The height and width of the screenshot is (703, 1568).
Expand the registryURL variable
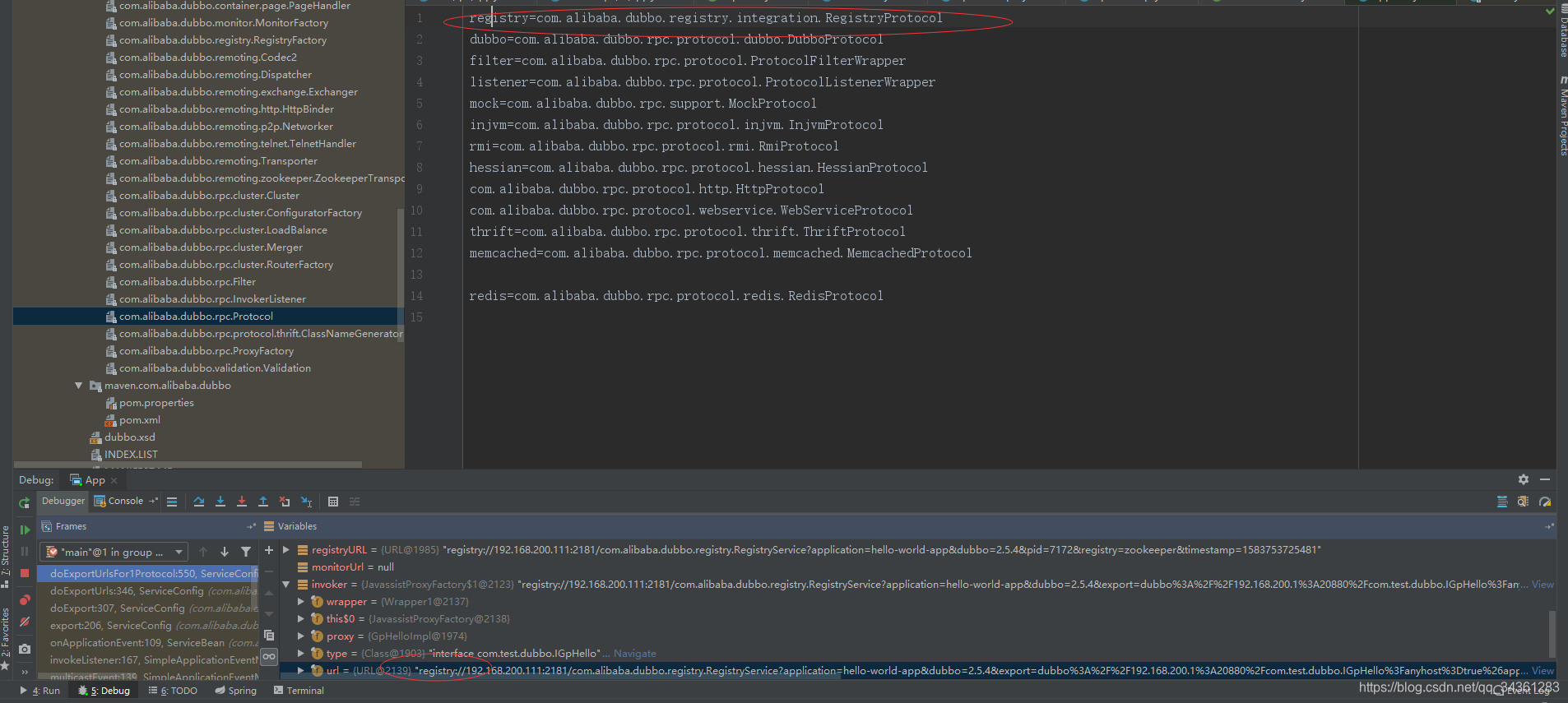285,550
